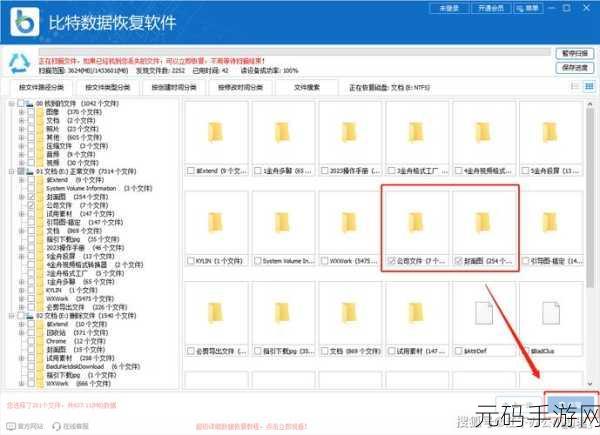Screen dimensions: 600x435
Task: Open the 按修改时间分类 tab
Action: click(240, 88)
